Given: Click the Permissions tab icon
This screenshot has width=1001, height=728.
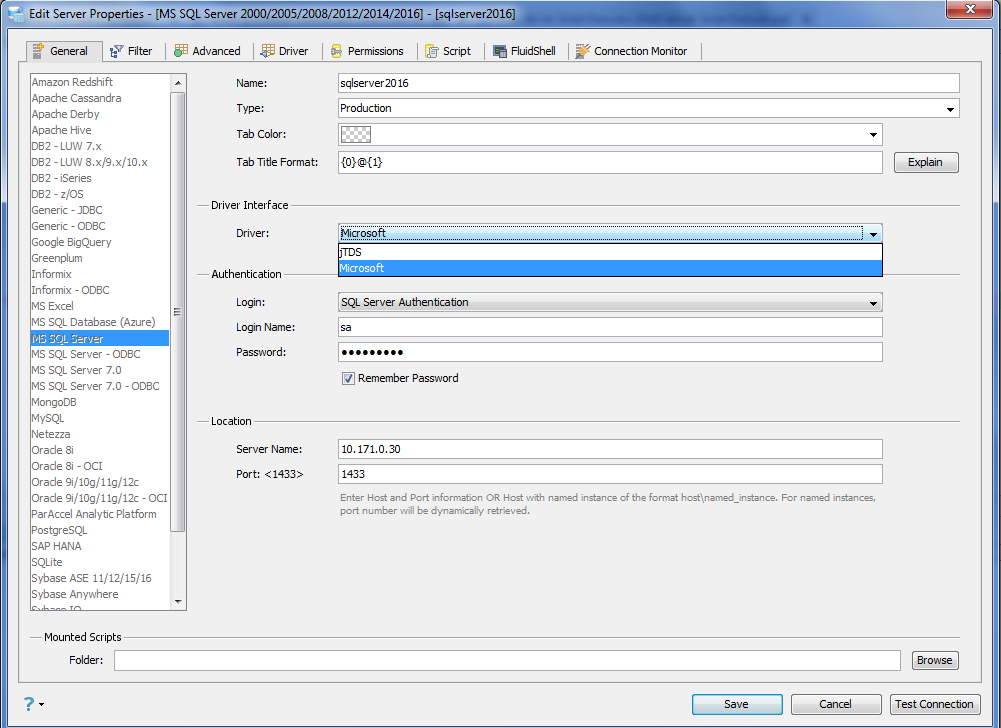Looking at the screenshot, I should click(x=336, y=51).
